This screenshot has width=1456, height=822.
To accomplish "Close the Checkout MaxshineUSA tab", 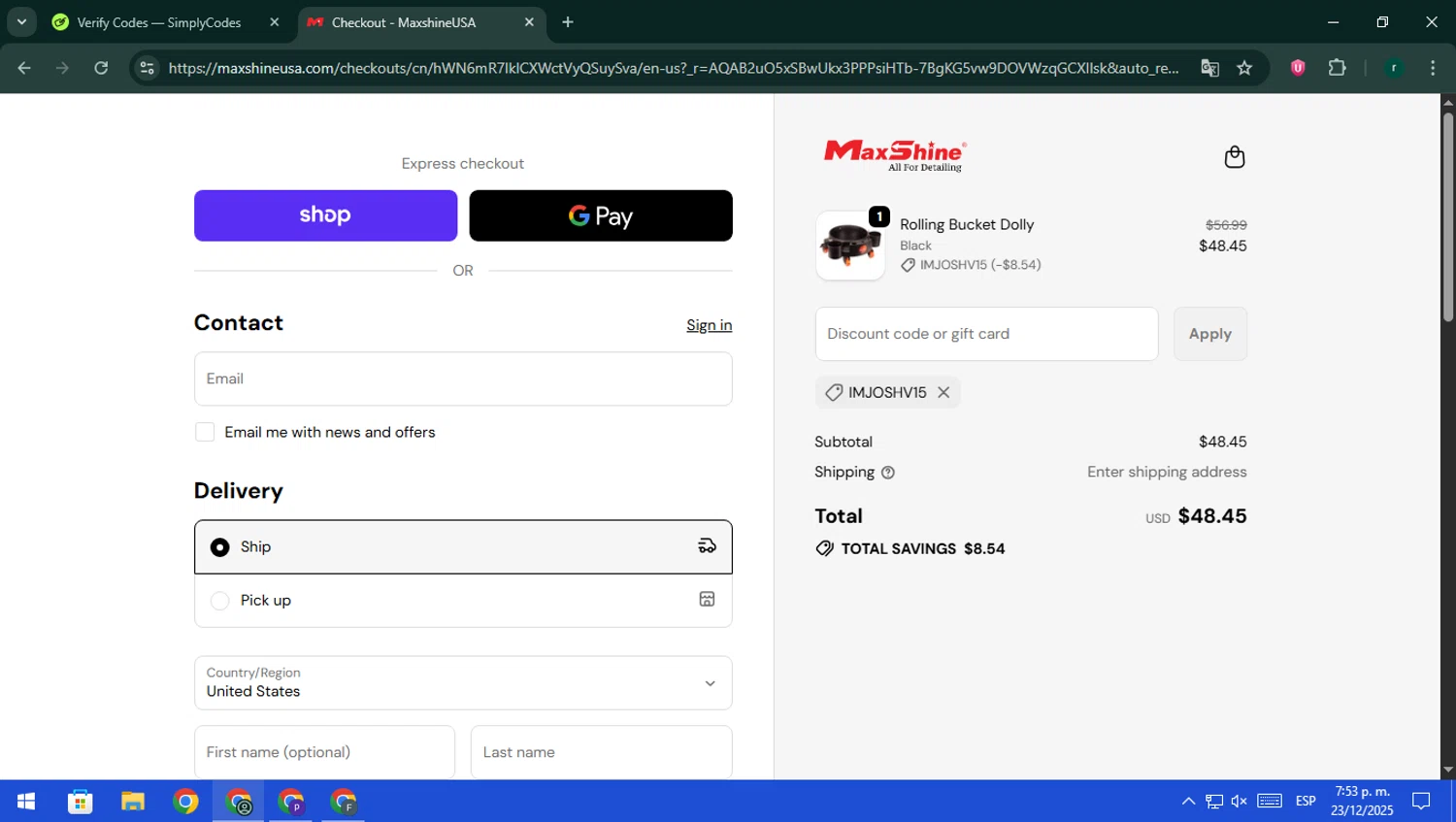I will tap(529, 22).
